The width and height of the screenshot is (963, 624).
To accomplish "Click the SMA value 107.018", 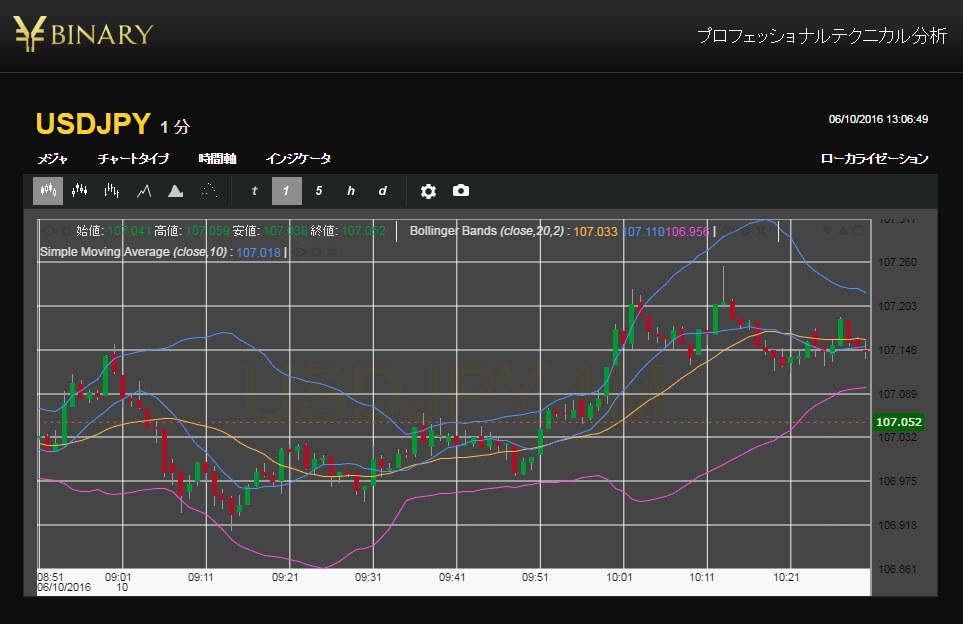I will [x=259, y=252].
